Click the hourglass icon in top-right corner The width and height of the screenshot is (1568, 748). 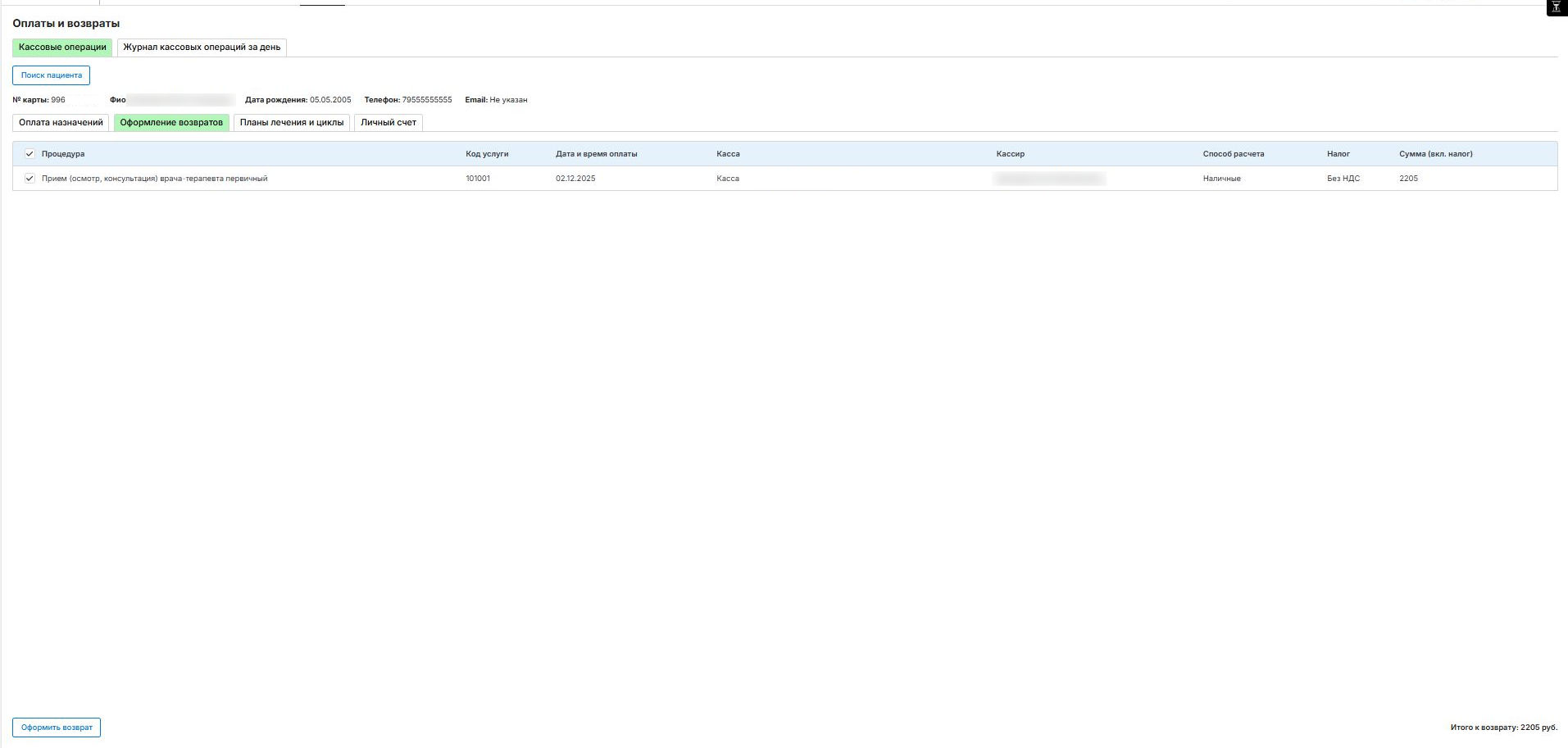(x=1556, y=7)
